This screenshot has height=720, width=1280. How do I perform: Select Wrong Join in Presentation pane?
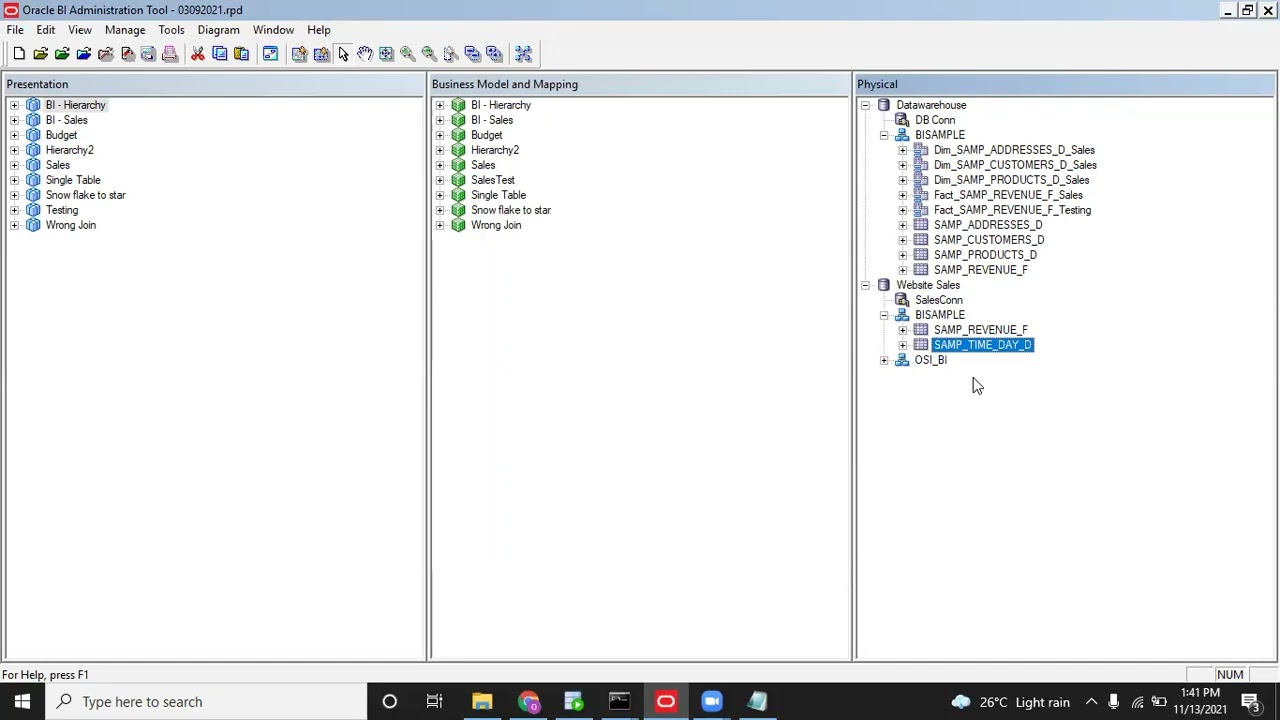pyautogui.click(x=71, y=225)
